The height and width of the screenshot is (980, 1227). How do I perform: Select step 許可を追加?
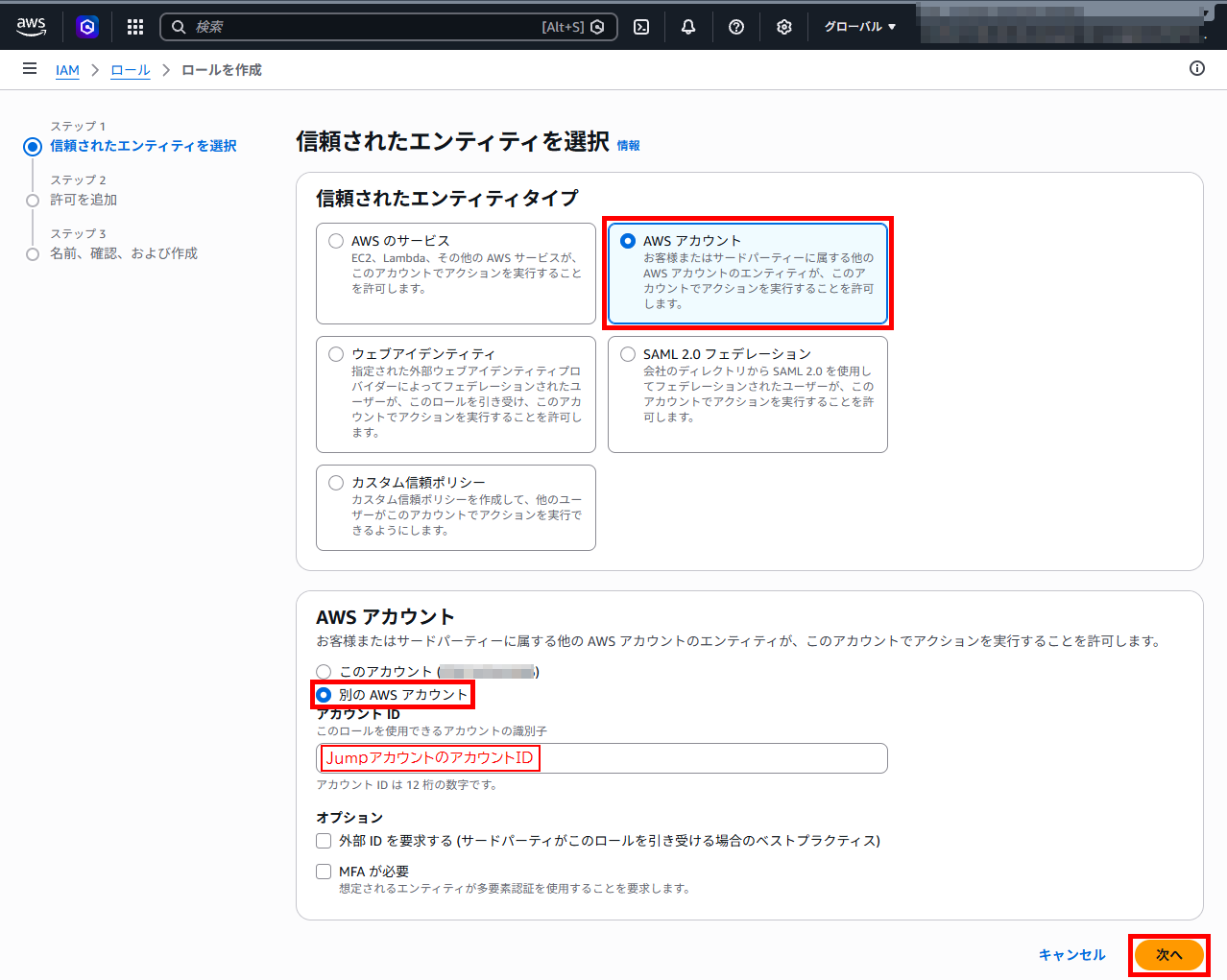click(84, 200)
